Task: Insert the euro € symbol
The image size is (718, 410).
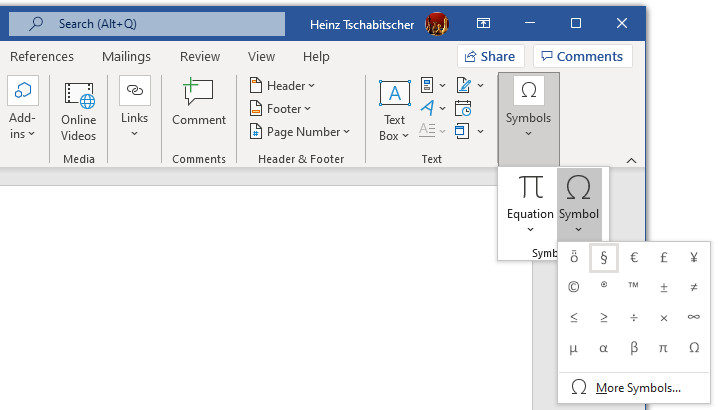Action: pyautogui.click(x=634, y=258)
